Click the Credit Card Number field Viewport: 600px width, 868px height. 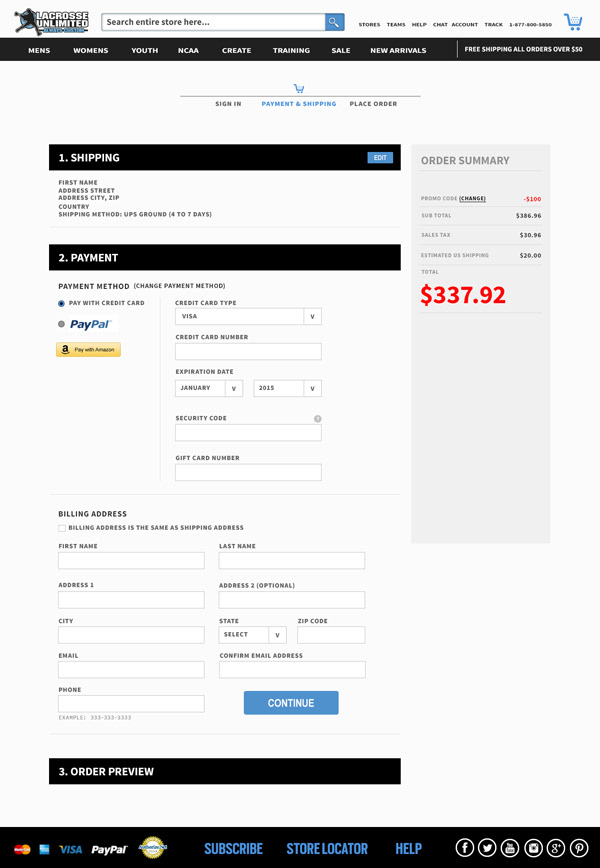point(248,352)
